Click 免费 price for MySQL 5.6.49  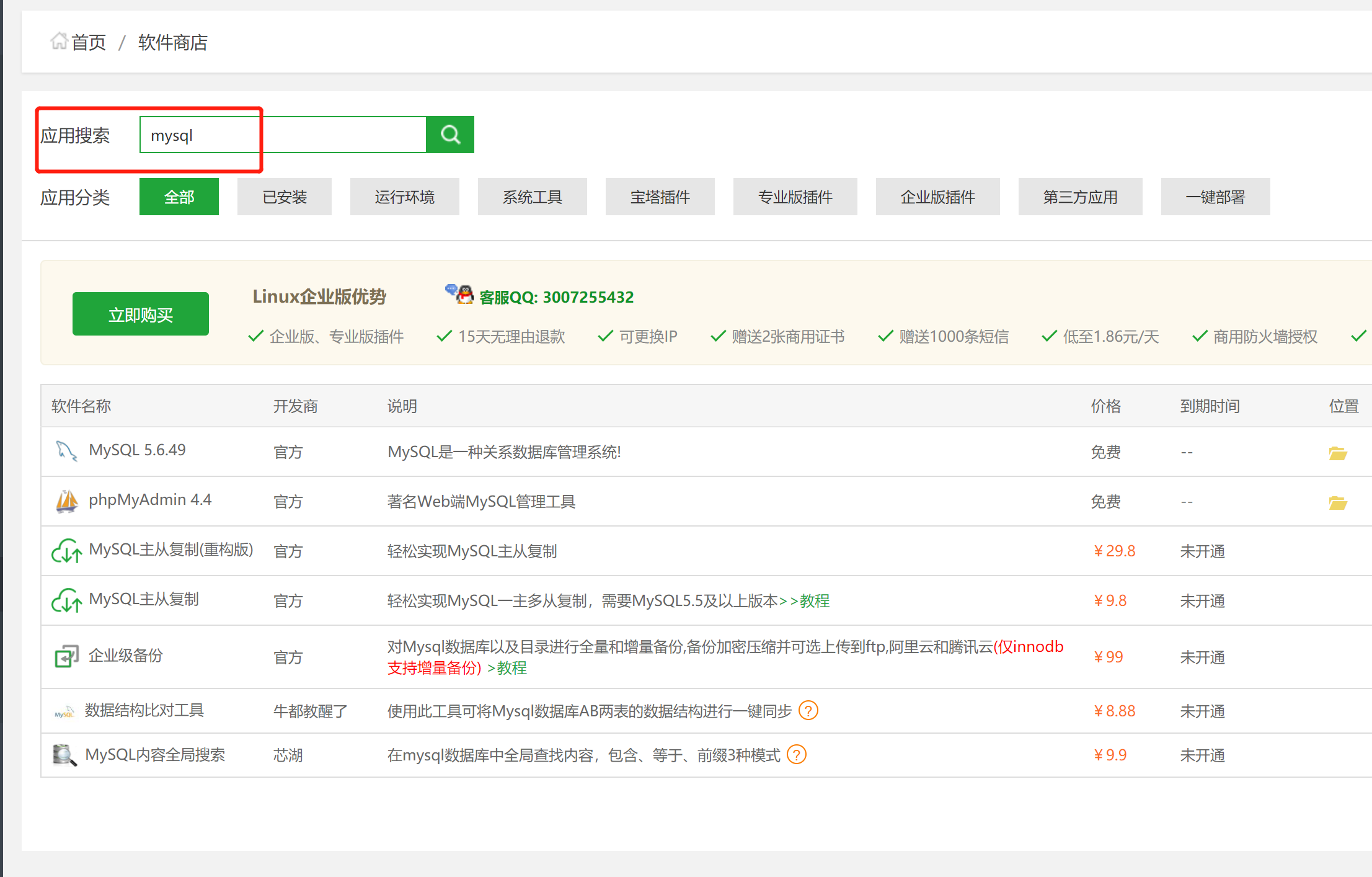pyautogui.click(x=1106, y=452)
